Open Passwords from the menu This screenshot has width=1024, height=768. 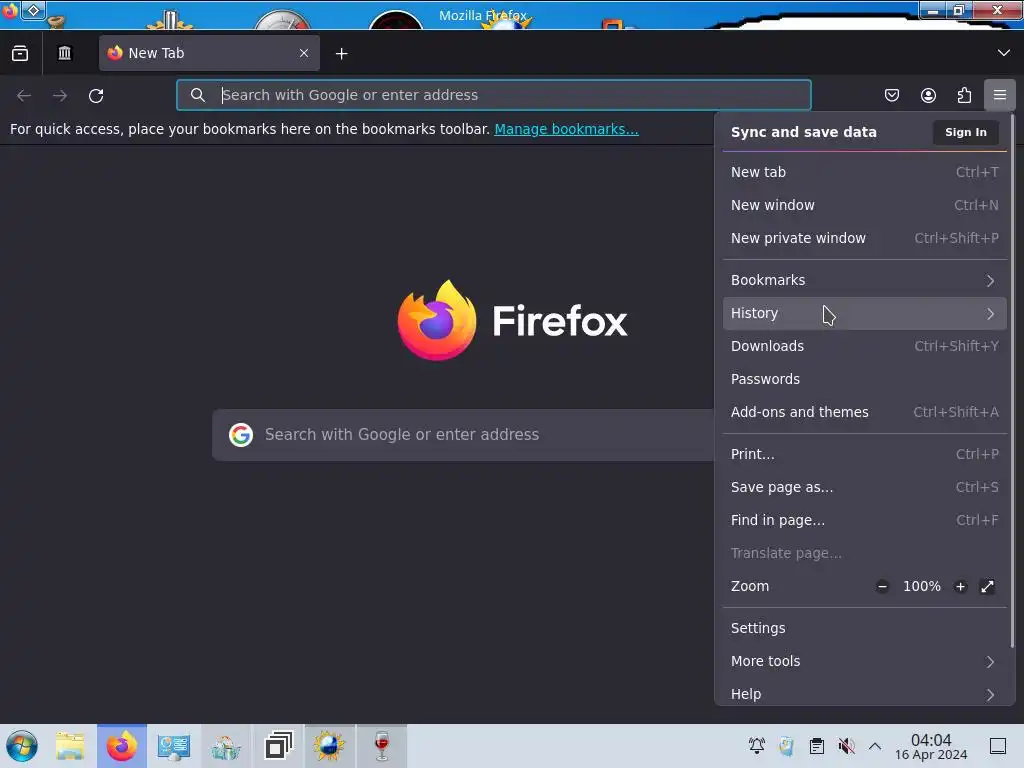(x=865, y=379)
